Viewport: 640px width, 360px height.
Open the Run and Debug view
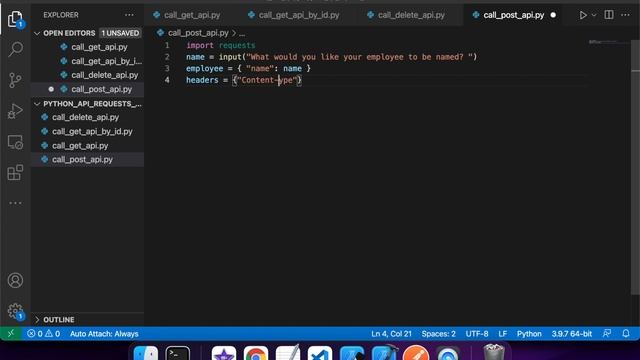(15, 111)
